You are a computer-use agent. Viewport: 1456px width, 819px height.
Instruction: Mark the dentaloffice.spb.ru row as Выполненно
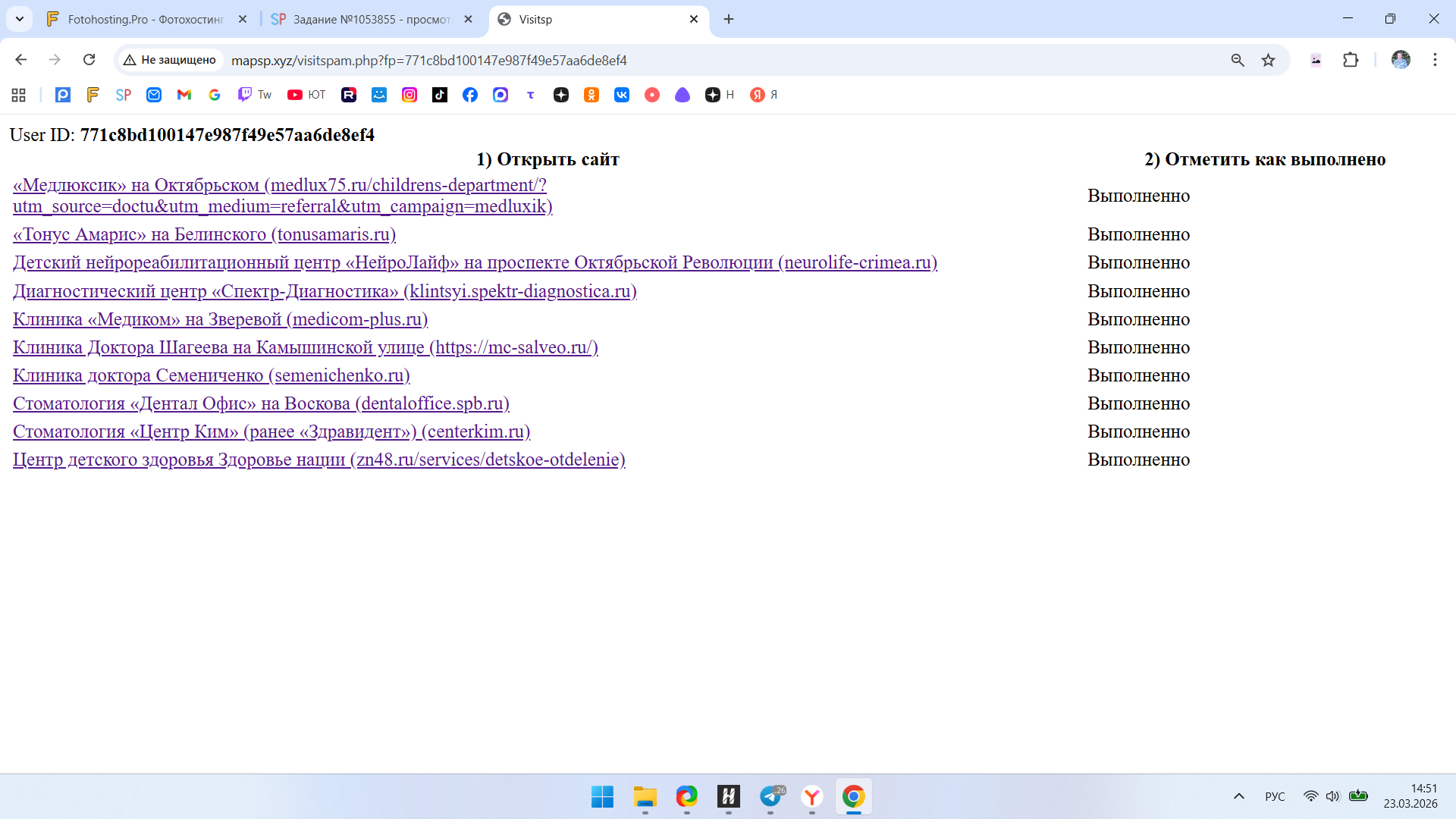coord(1138,403)
